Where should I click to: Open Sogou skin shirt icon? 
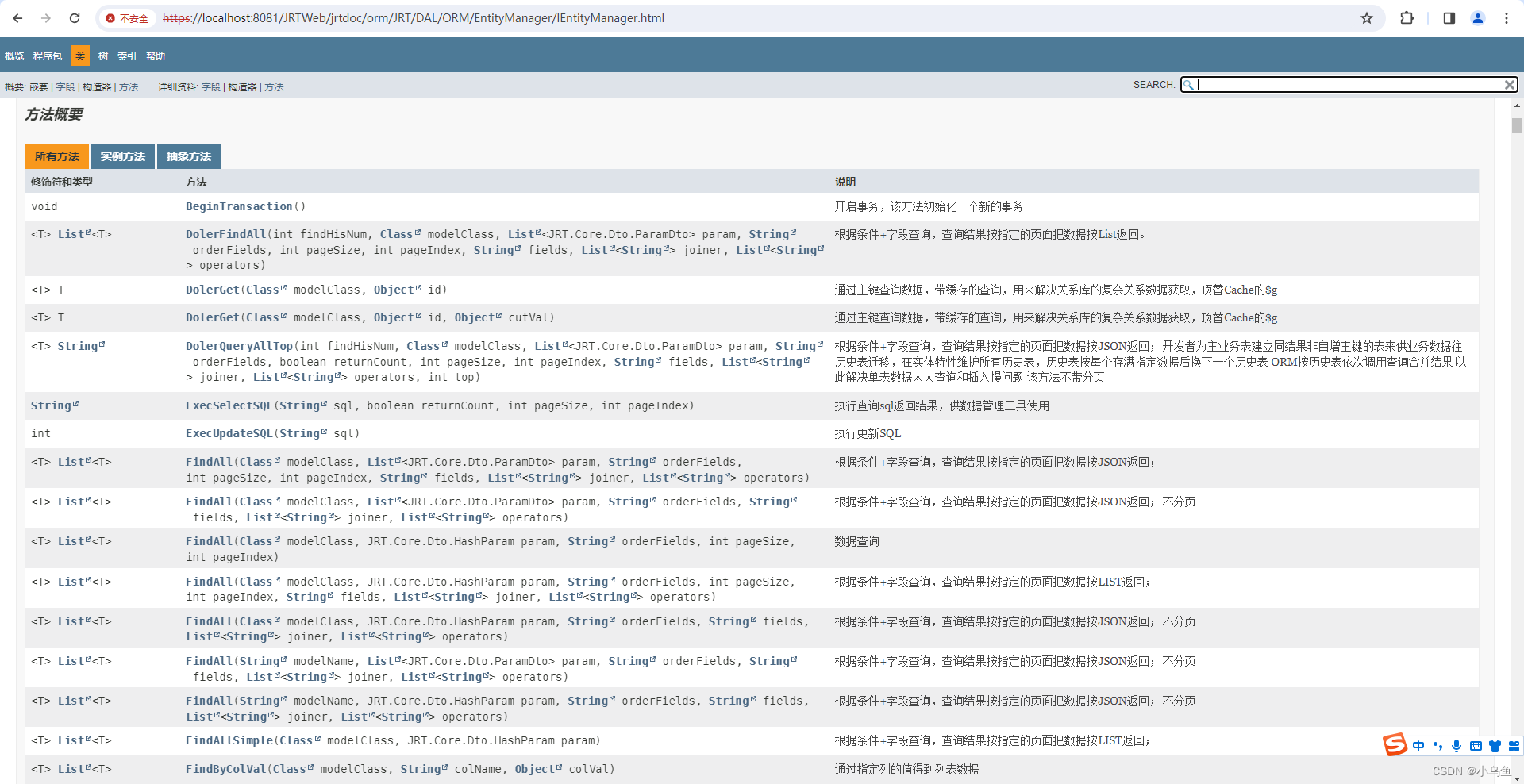tap(1495, 746)
